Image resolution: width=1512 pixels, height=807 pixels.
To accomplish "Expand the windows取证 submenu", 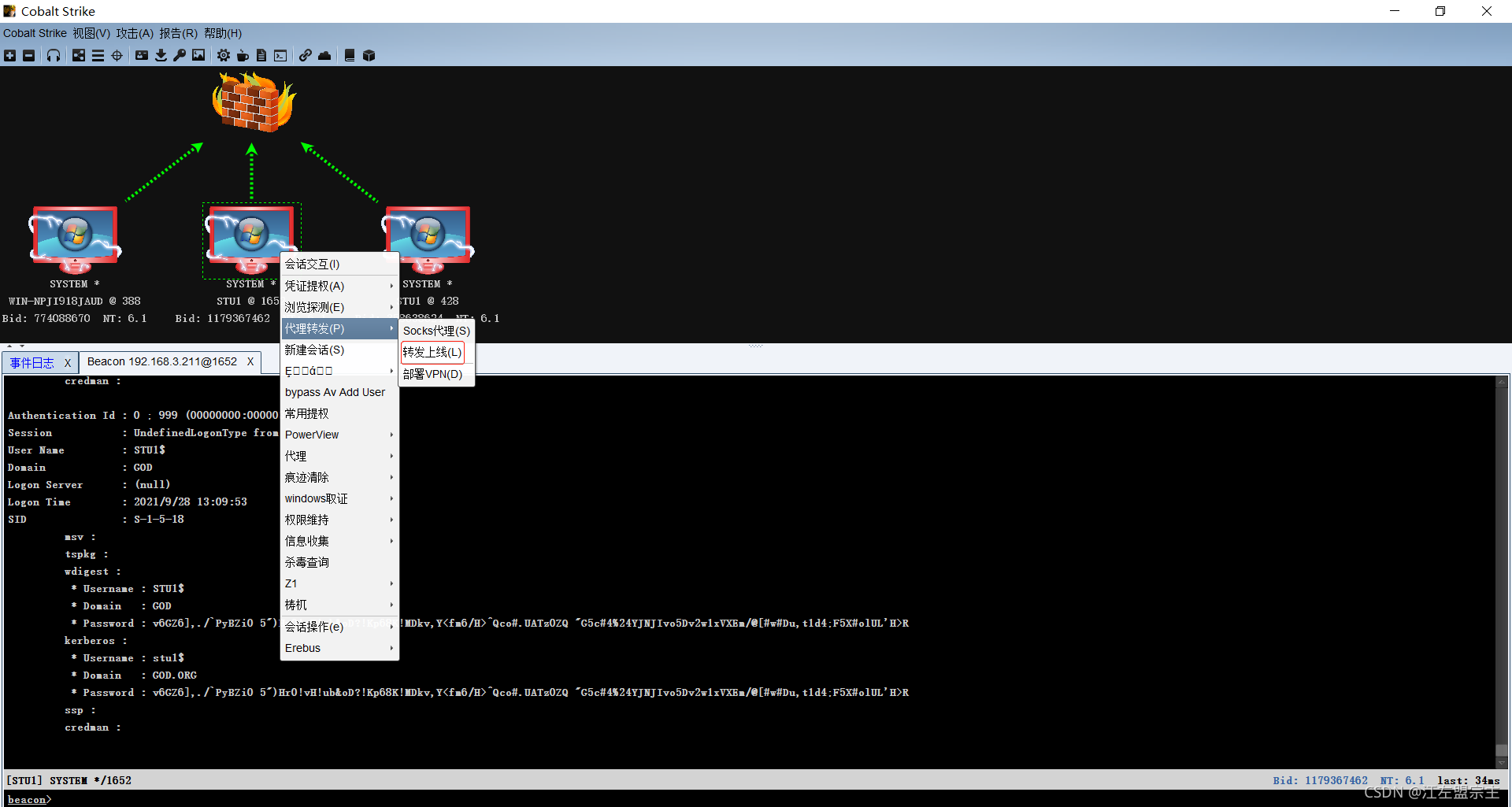I will click(x=339, y=498).
